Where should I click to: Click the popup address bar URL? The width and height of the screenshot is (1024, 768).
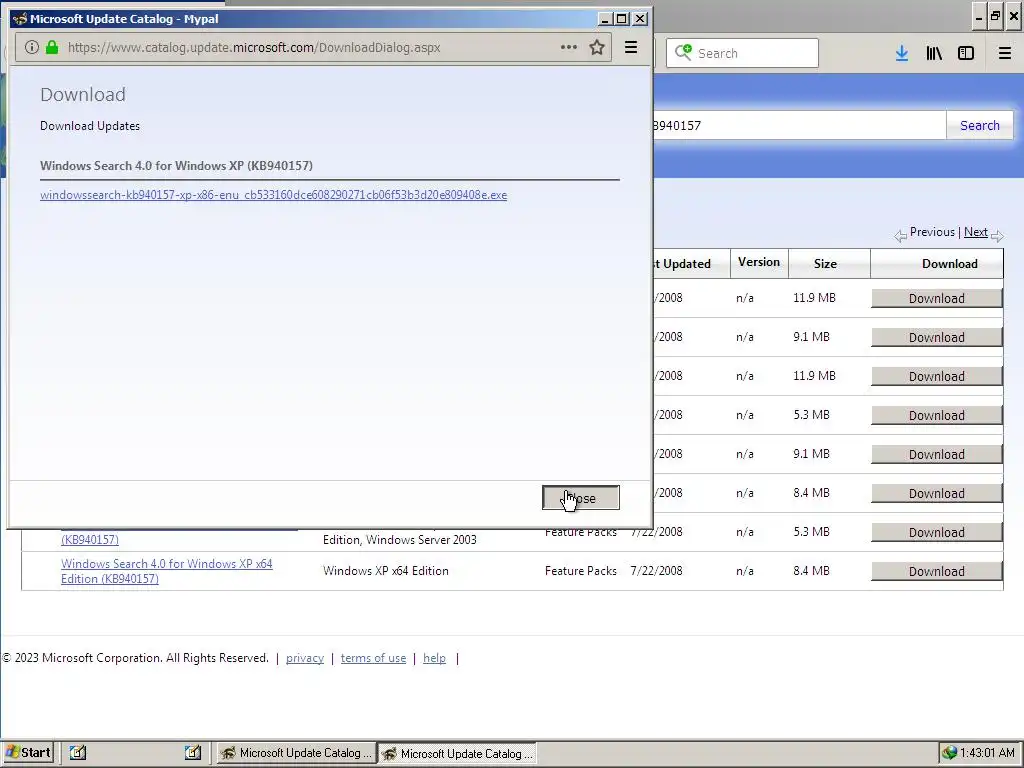click(254, 48)
